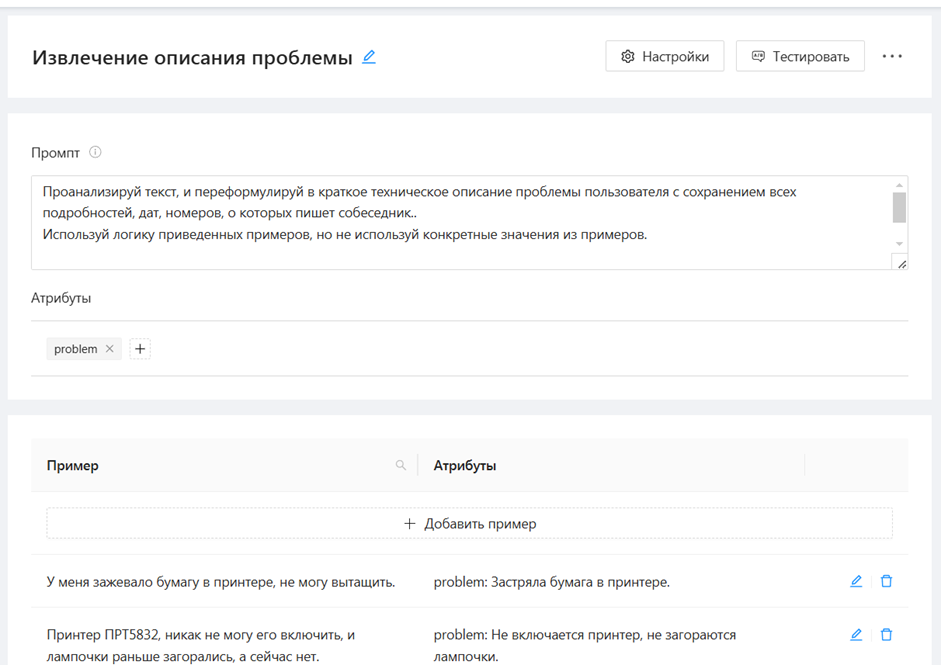Click the plus icon to add a new attribute
The image size is (941, 665).
click(x=139, y=348)
